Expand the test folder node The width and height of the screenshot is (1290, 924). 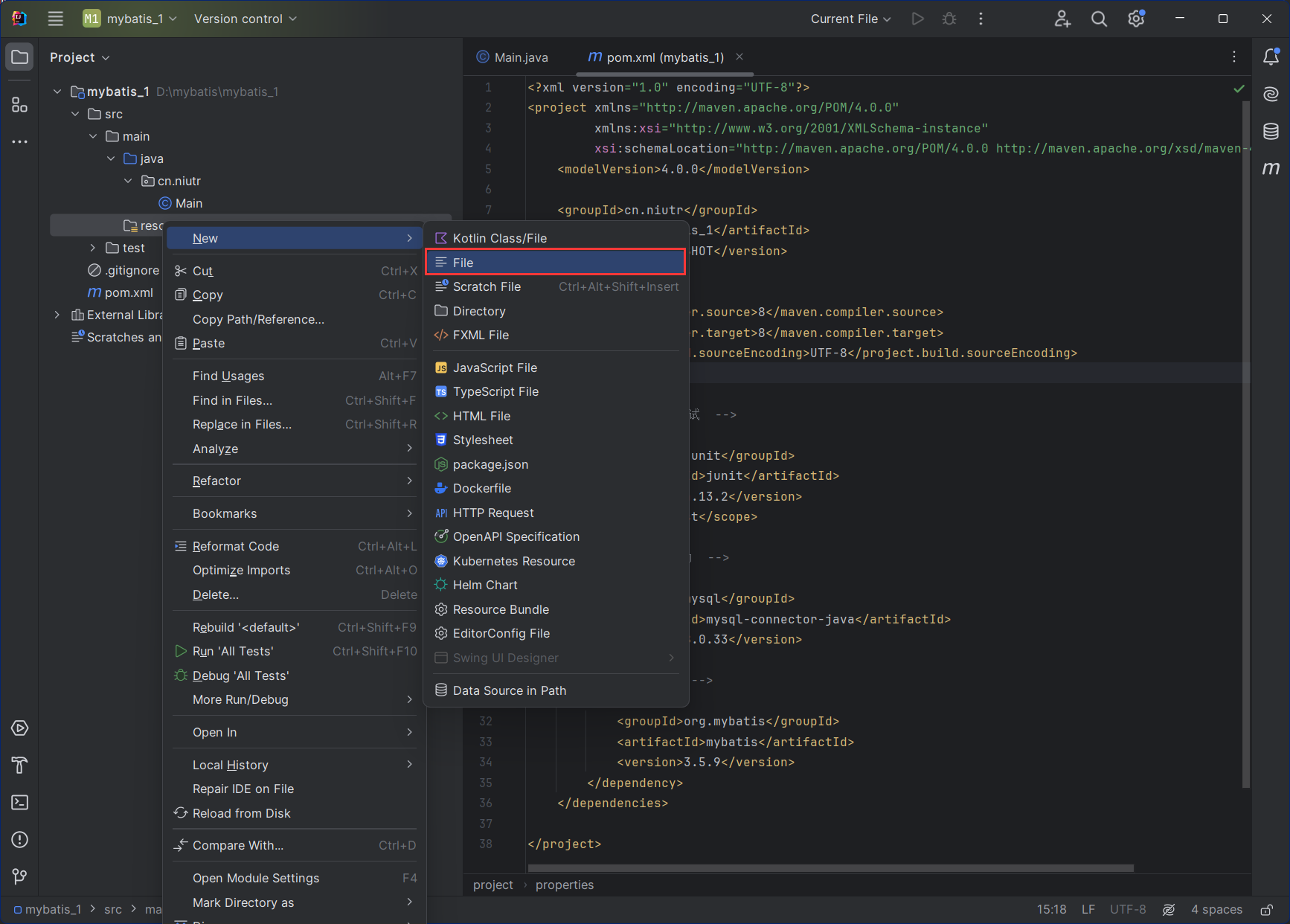(x=93, y=248)
